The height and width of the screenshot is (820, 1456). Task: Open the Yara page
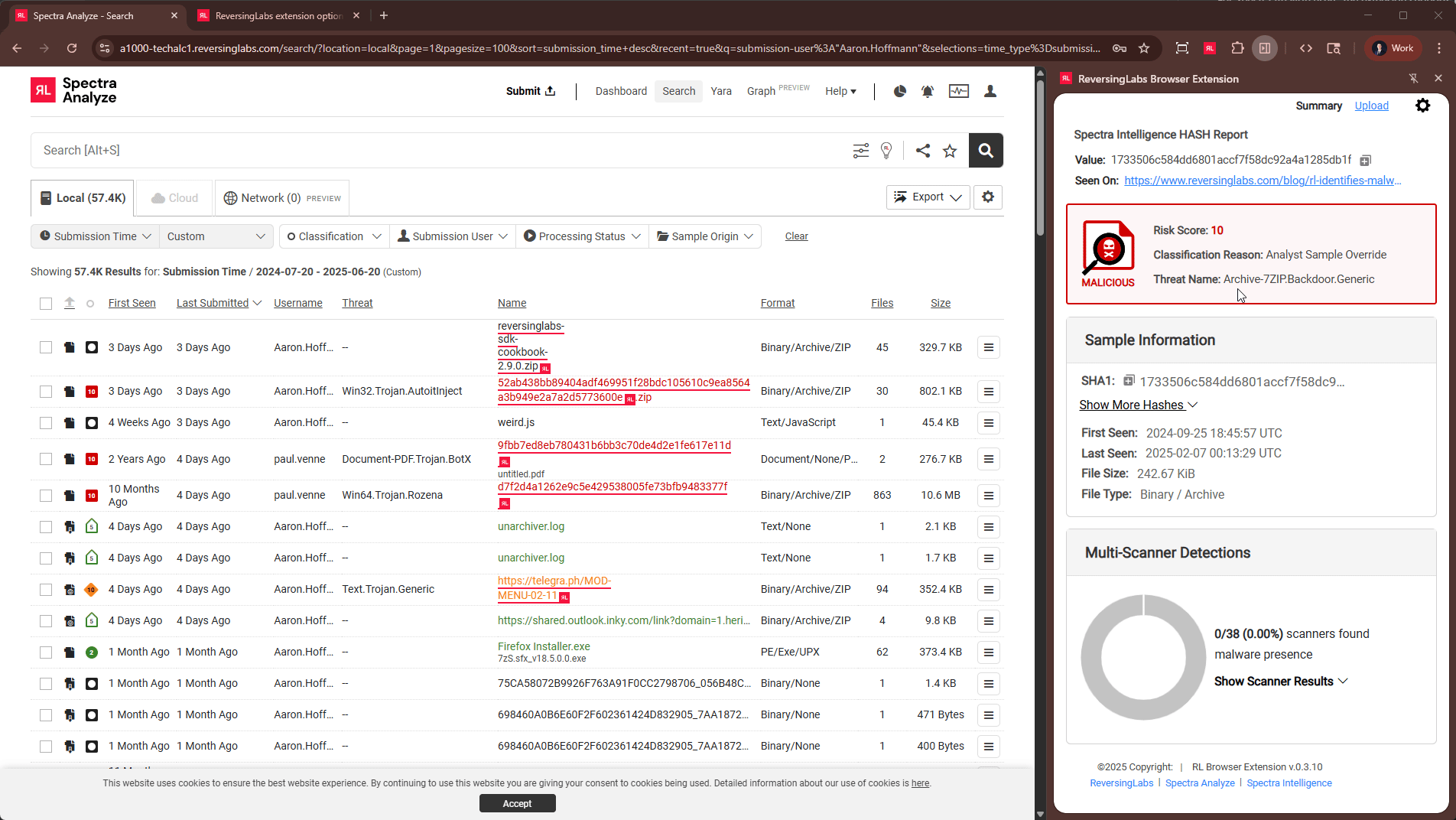click(721, 91)
